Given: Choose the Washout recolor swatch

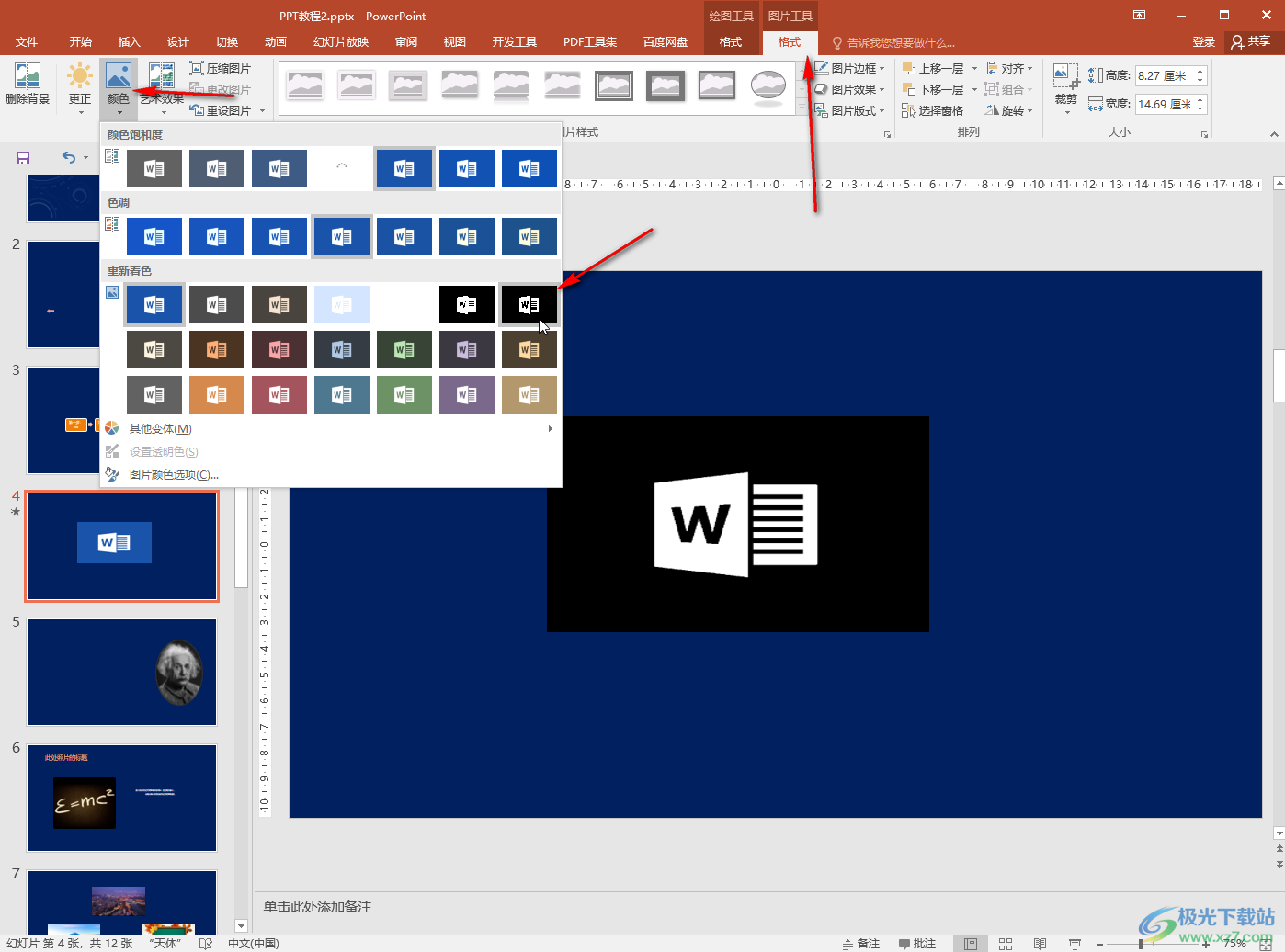Looking at the screenshot, I should [x=342, y=304].
